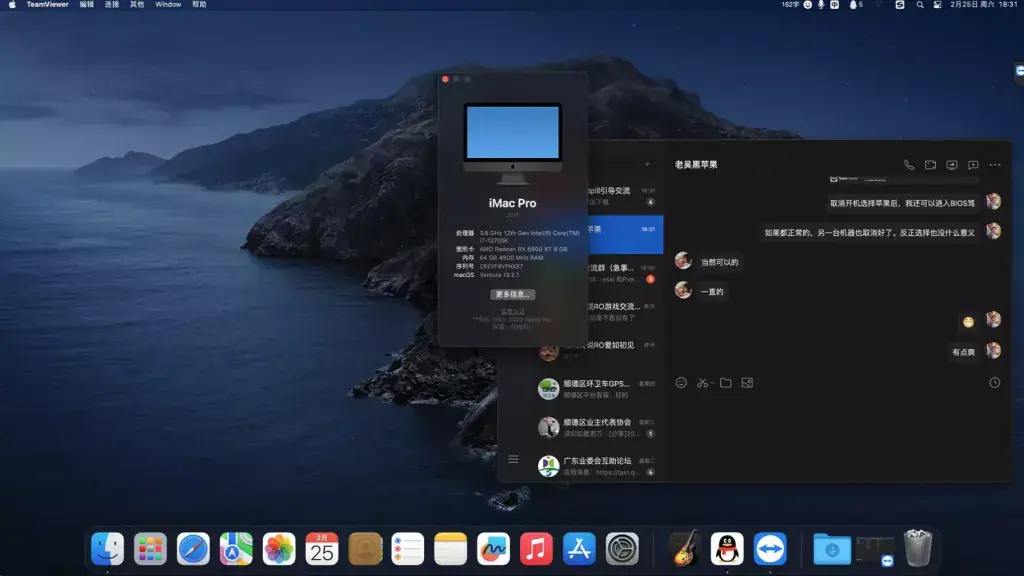Open Music from the Dock
The width and height of the screenshot is (1024, 576).
pyautogui.click(x=536, y=549)
